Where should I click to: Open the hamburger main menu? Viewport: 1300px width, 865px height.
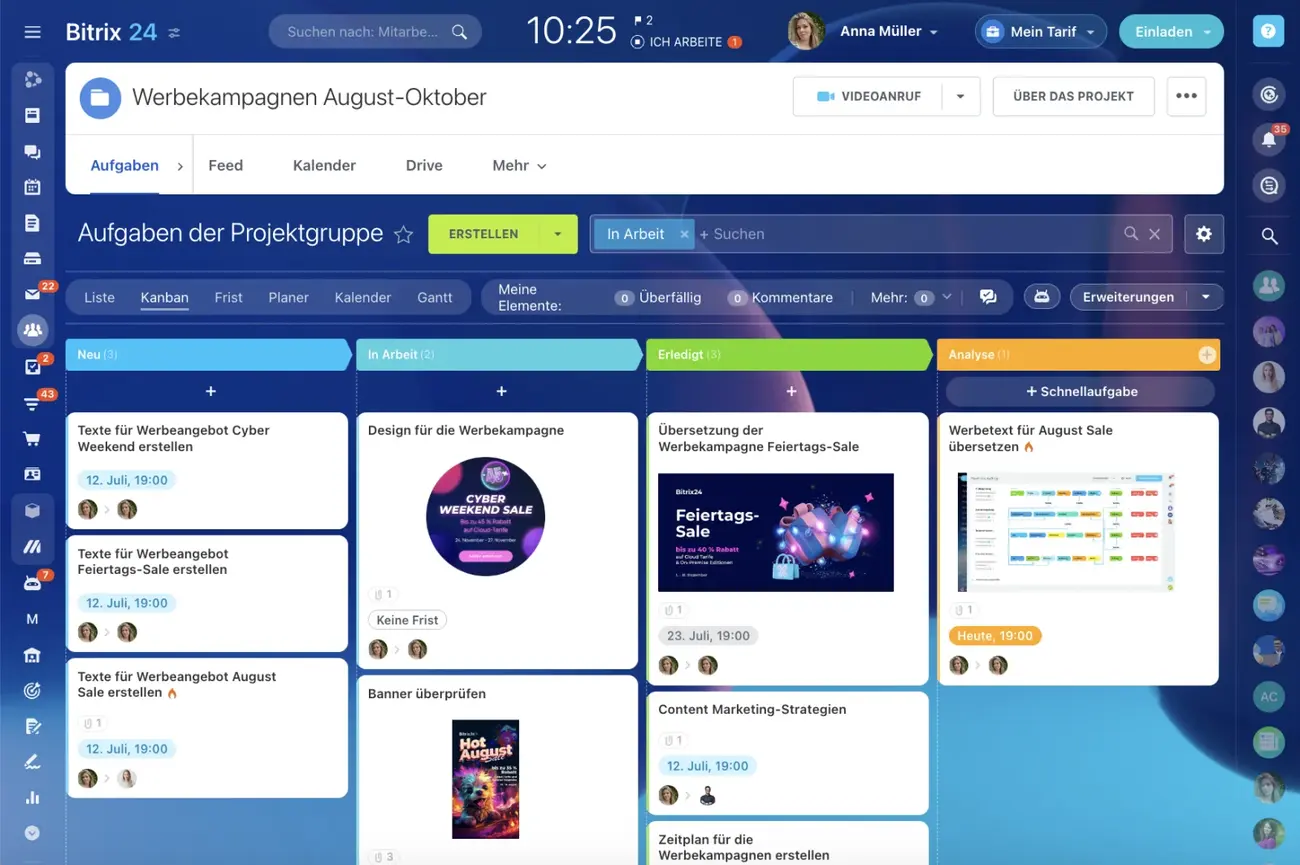pos(32,32)
